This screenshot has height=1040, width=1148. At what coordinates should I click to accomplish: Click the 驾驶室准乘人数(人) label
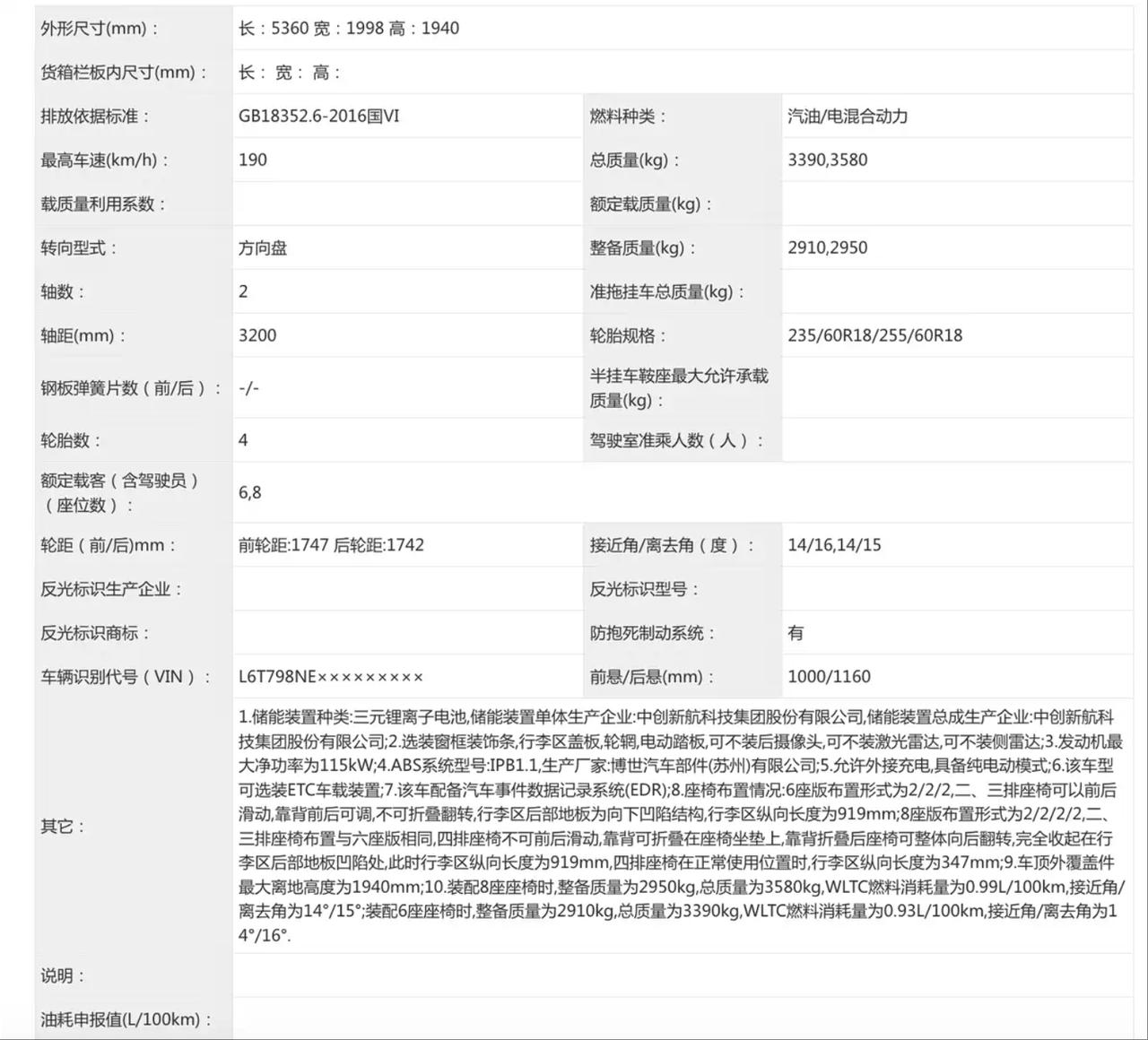tap(677, 441)
